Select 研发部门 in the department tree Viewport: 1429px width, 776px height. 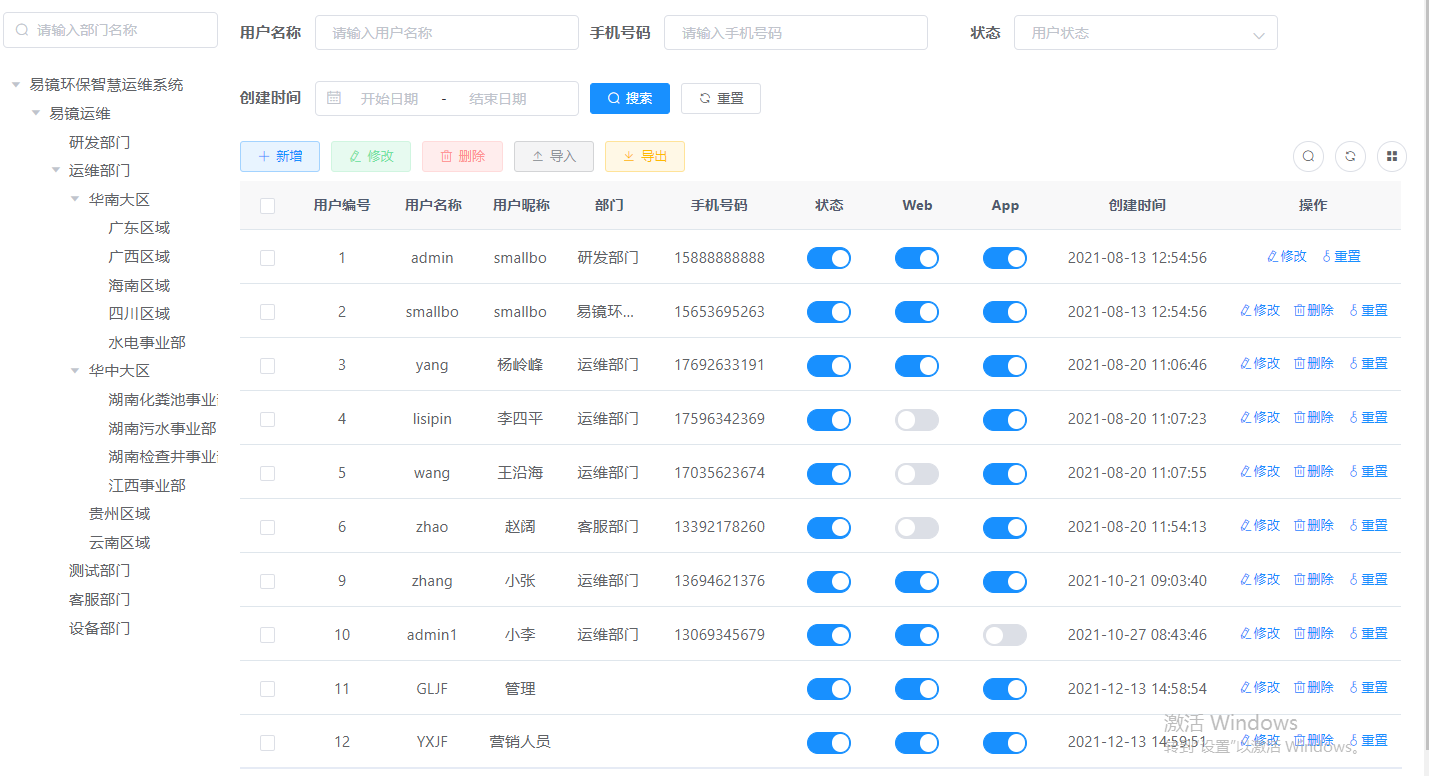99,142
